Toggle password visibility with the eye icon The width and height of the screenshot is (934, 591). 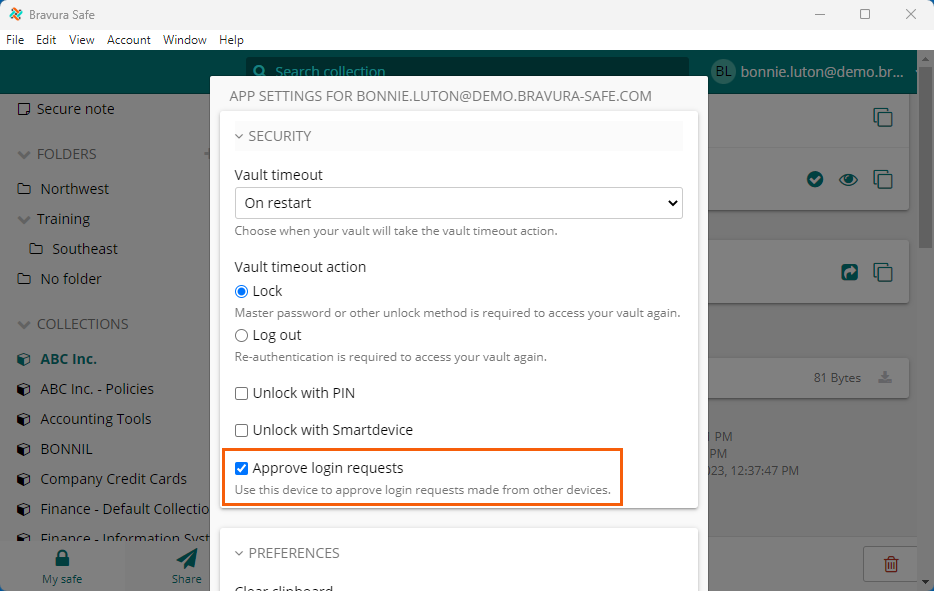pyautogui.click(x=848, y=179)
